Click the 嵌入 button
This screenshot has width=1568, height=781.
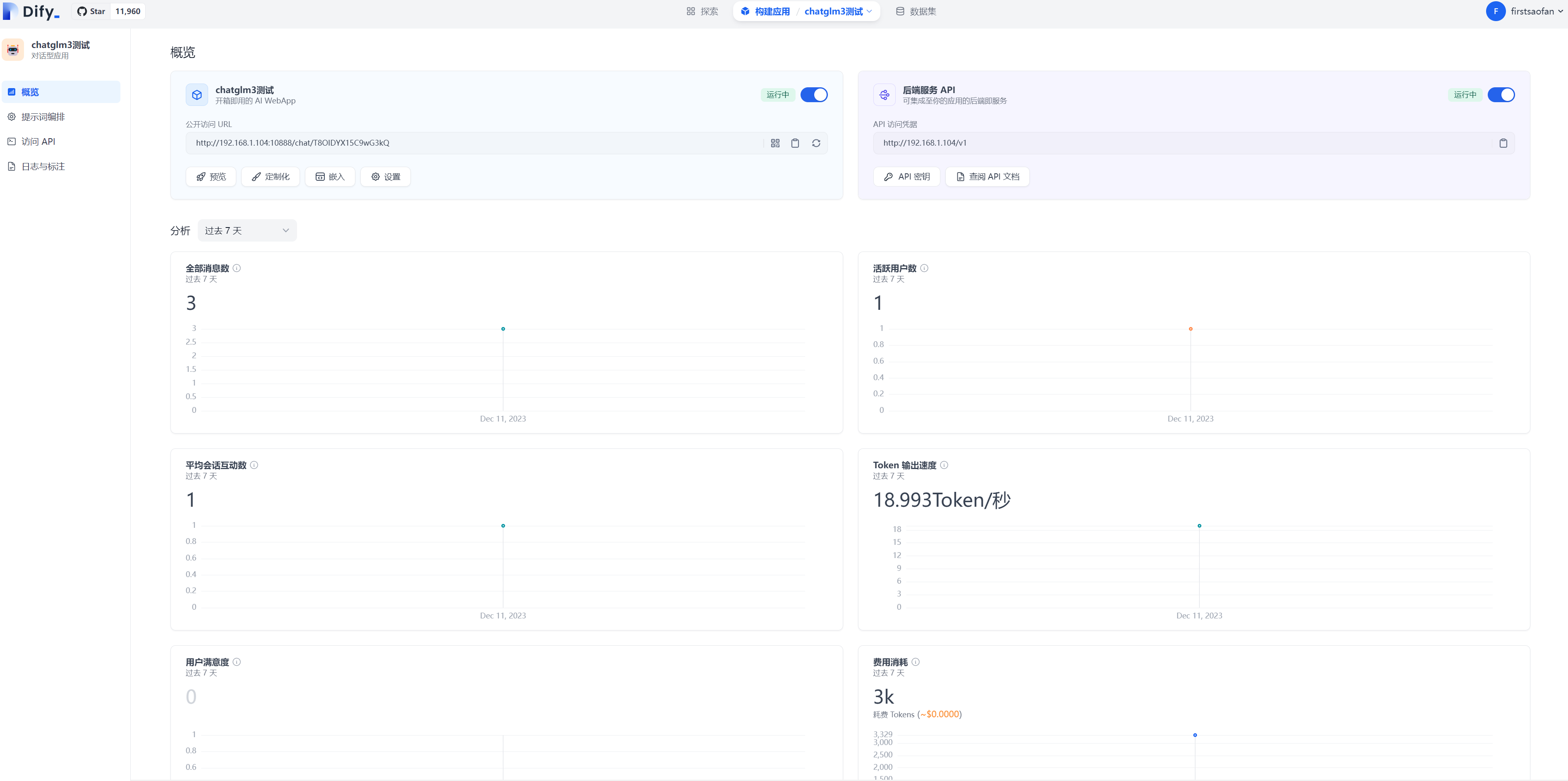(x=330, y=177)
